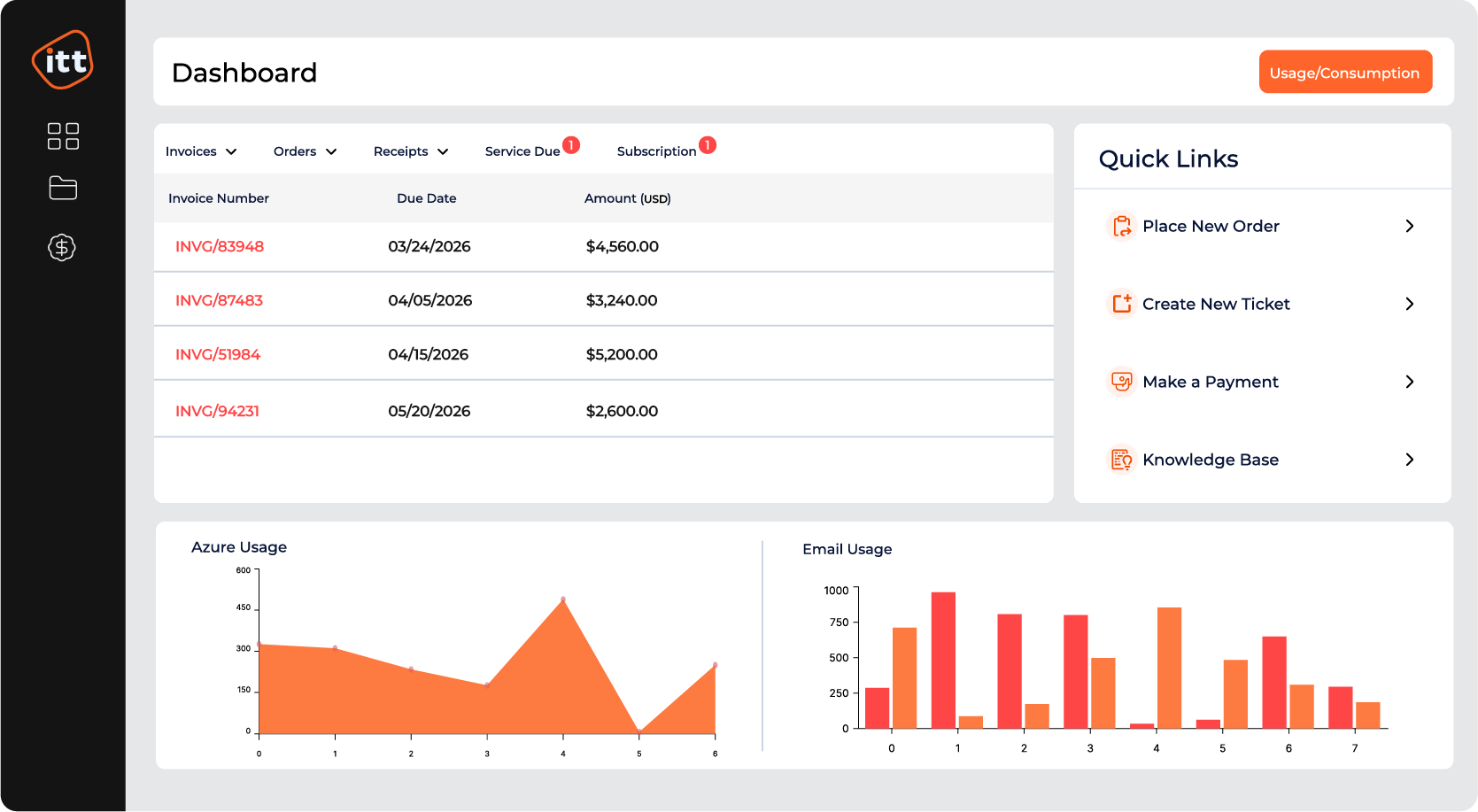Open the Knowledge Base chevron arrow
Image resolution: width=1478 pixels, height=812 pixels.
pyautogui.click(x=1410, y=460)
